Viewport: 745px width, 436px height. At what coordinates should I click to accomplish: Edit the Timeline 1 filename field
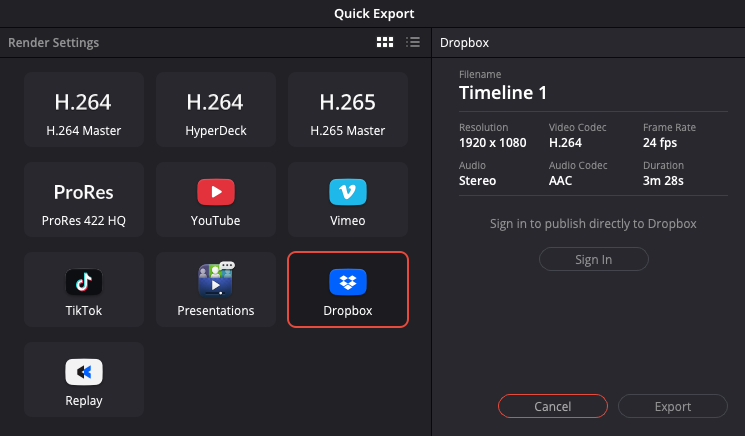503,94
